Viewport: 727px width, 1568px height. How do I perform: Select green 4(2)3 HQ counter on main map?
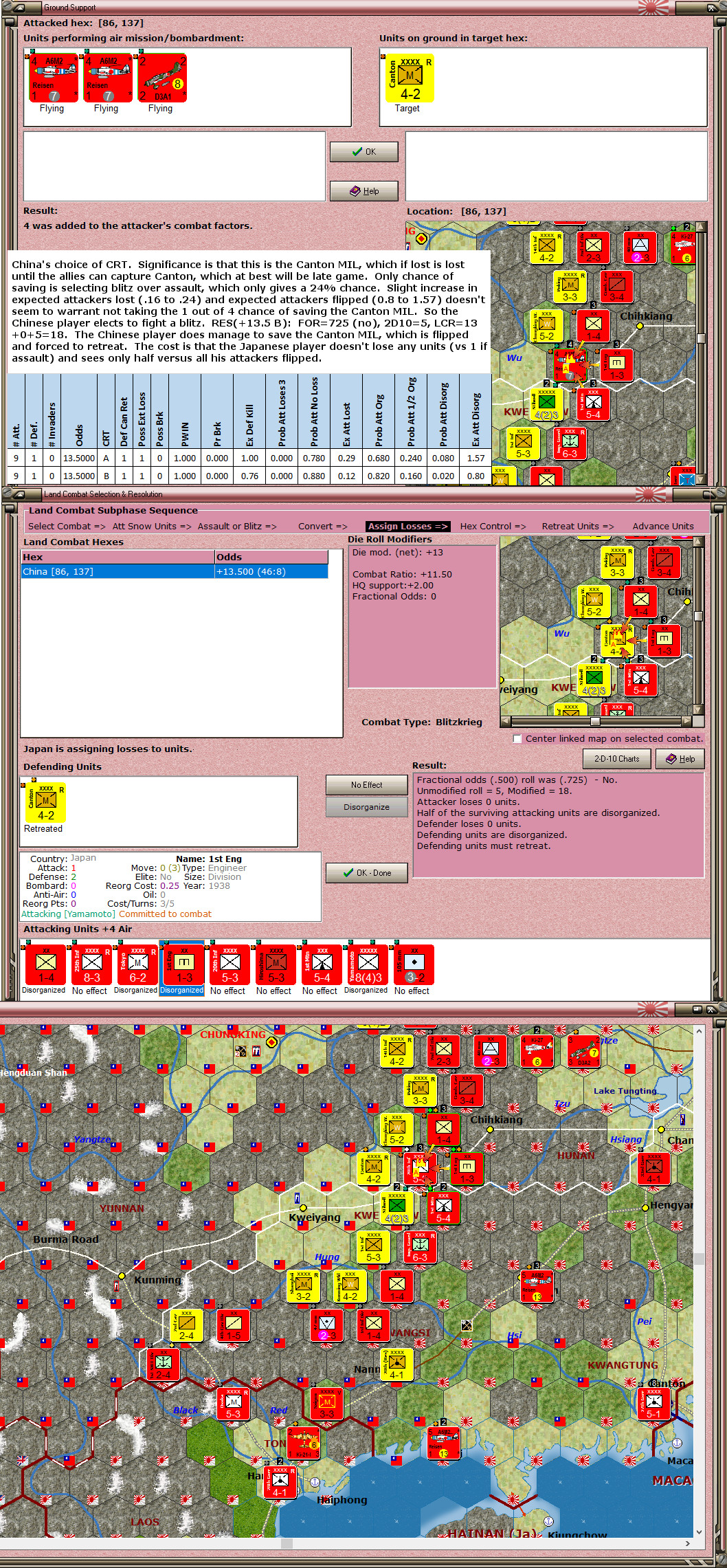396,1208
